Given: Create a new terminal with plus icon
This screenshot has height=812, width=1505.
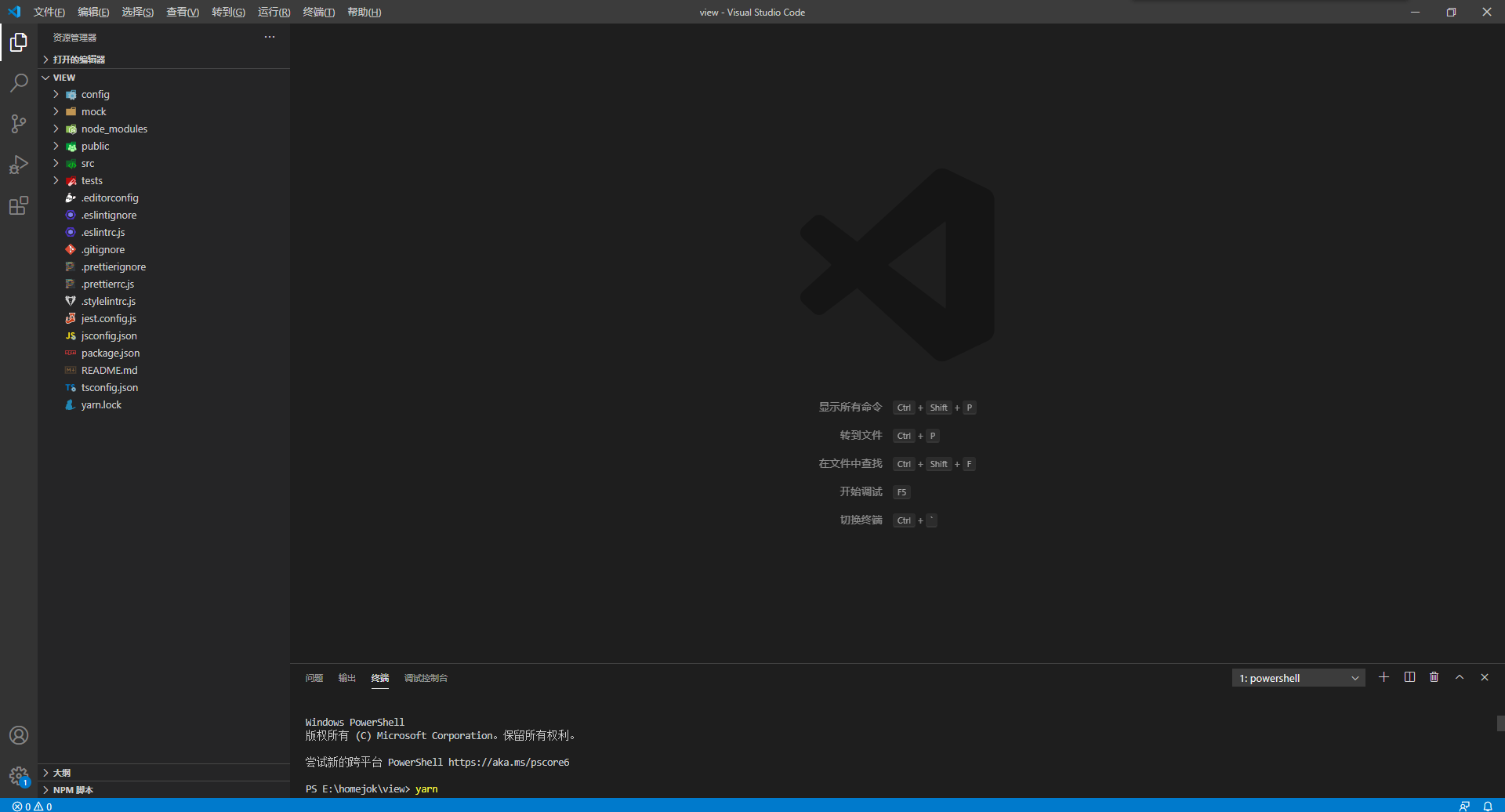Looking at the screenshot, I should 1384,677.
